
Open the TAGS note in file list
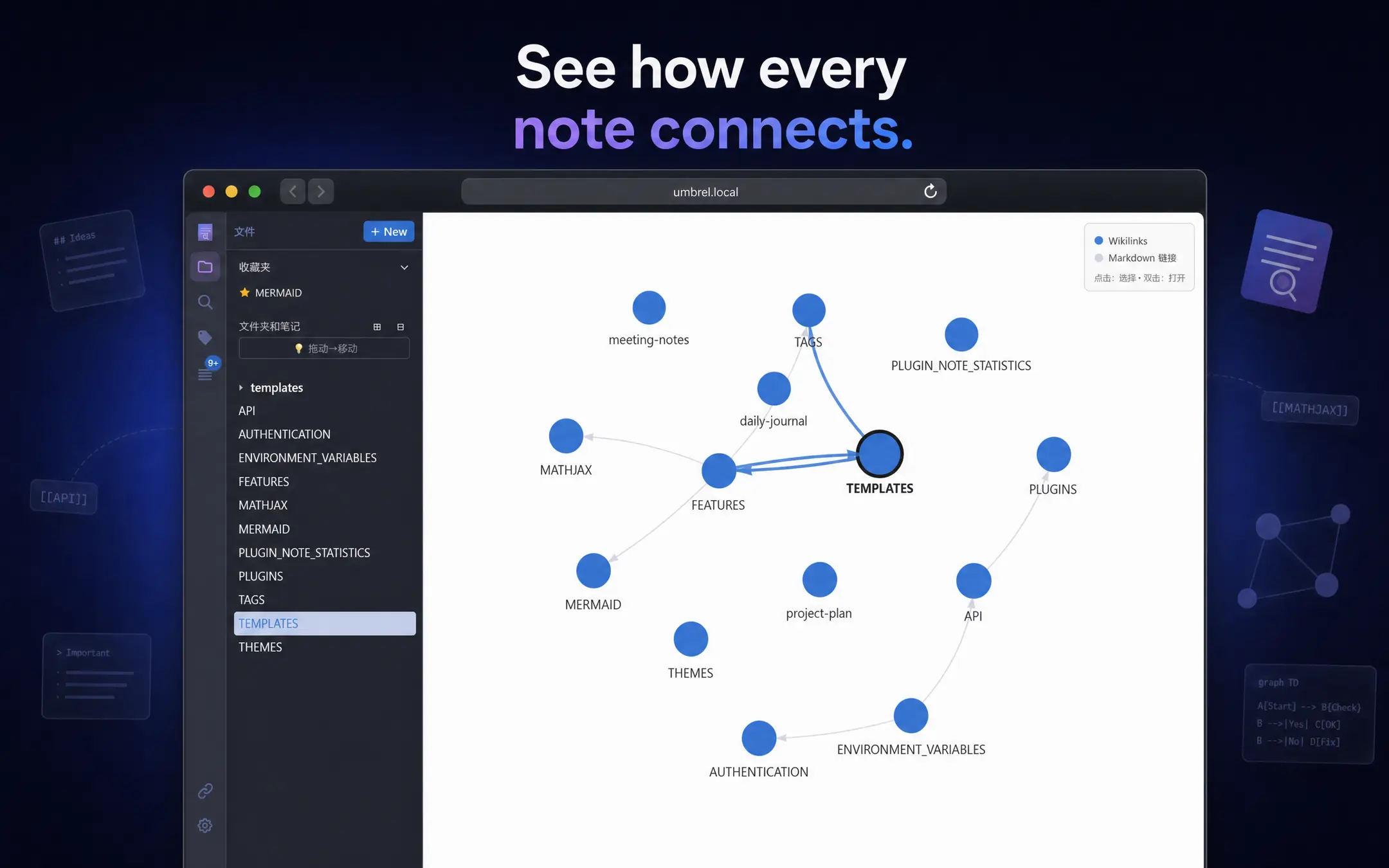coord(251,600)
